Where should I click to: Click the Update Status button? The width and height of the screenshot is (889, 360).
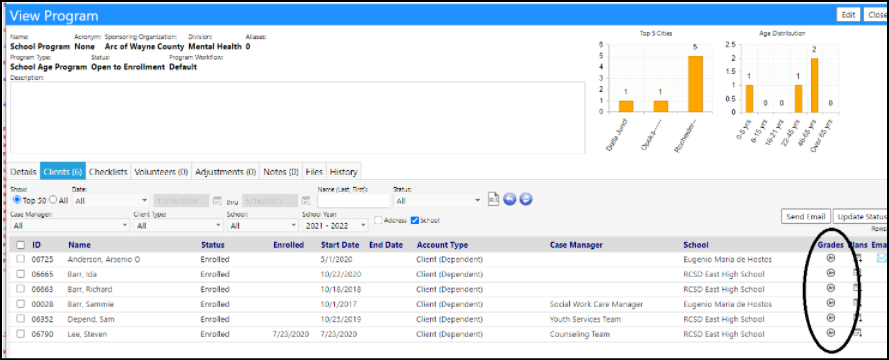tap(861, 217)
